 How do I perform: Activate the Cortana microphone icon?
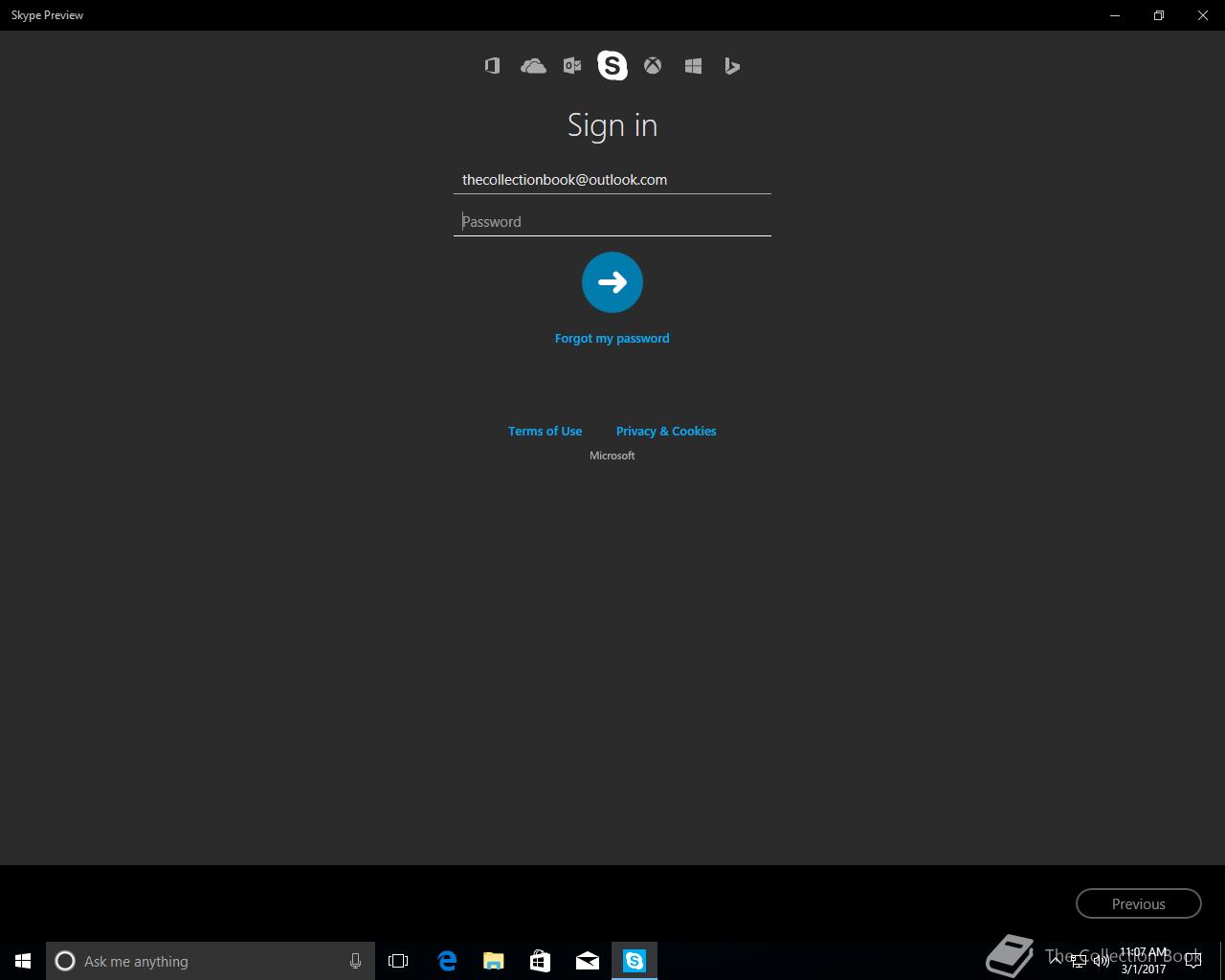(x=355, y=961)
